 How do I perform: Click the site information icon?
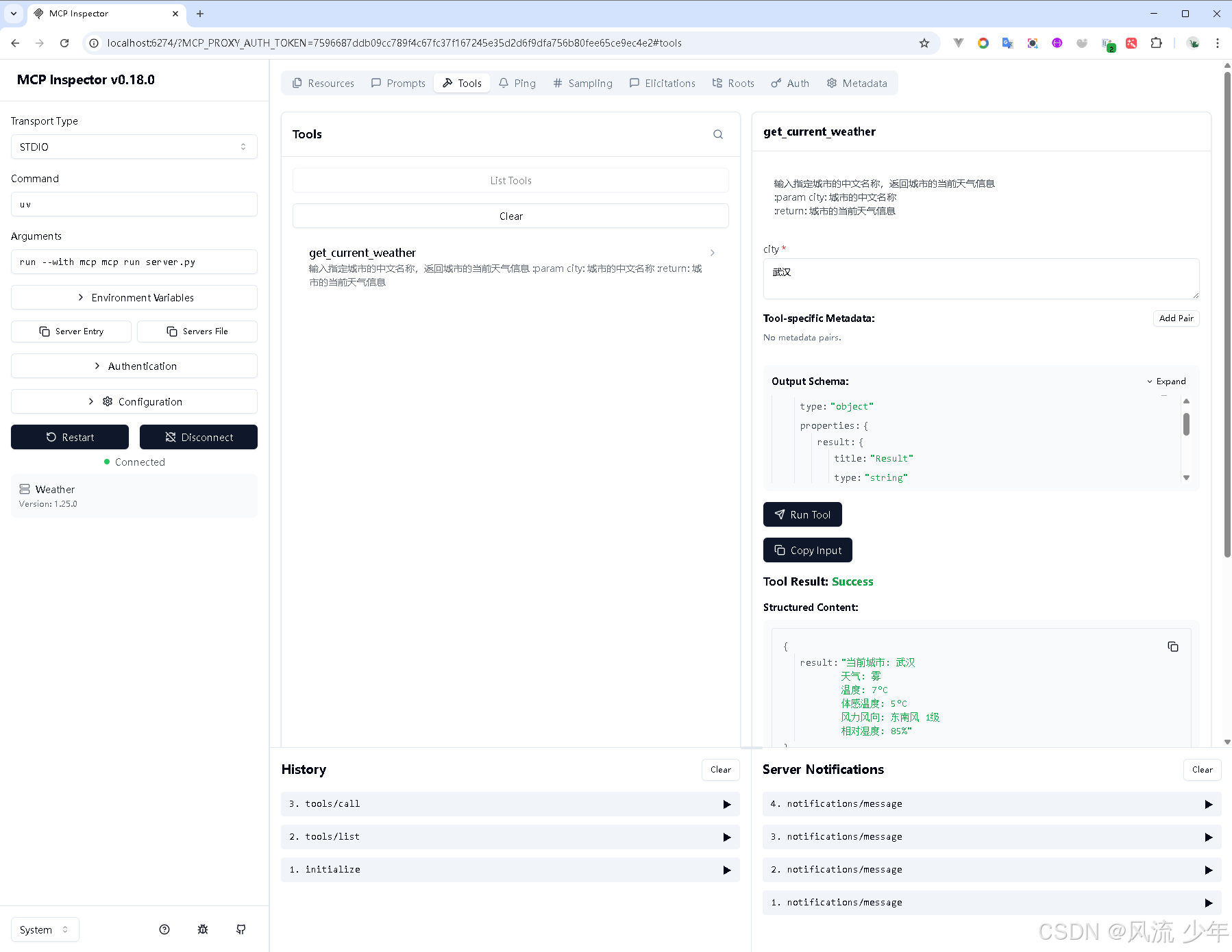(x=94, y=43)
